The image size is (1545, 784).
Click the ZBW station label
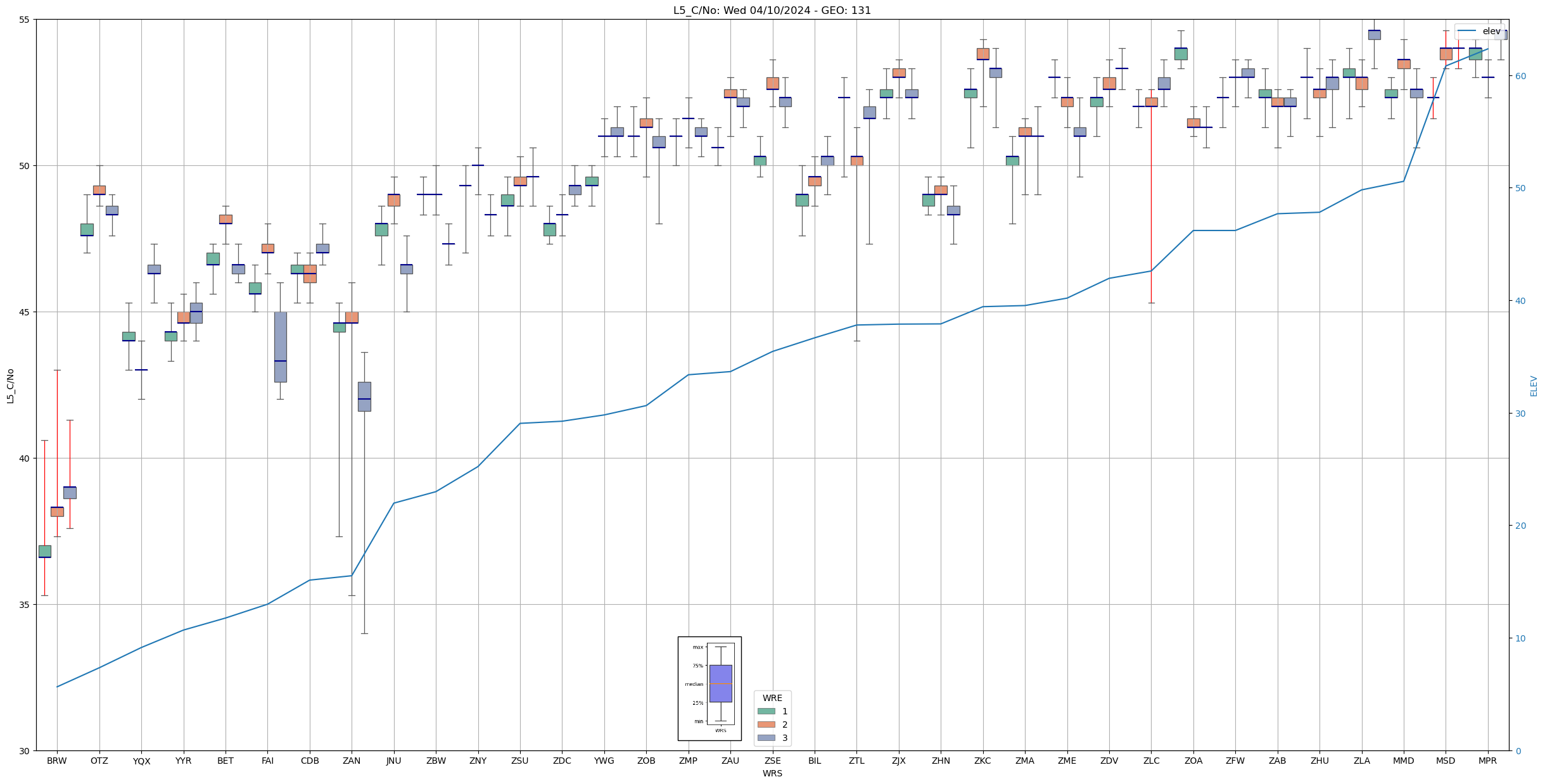coord(436,761)
